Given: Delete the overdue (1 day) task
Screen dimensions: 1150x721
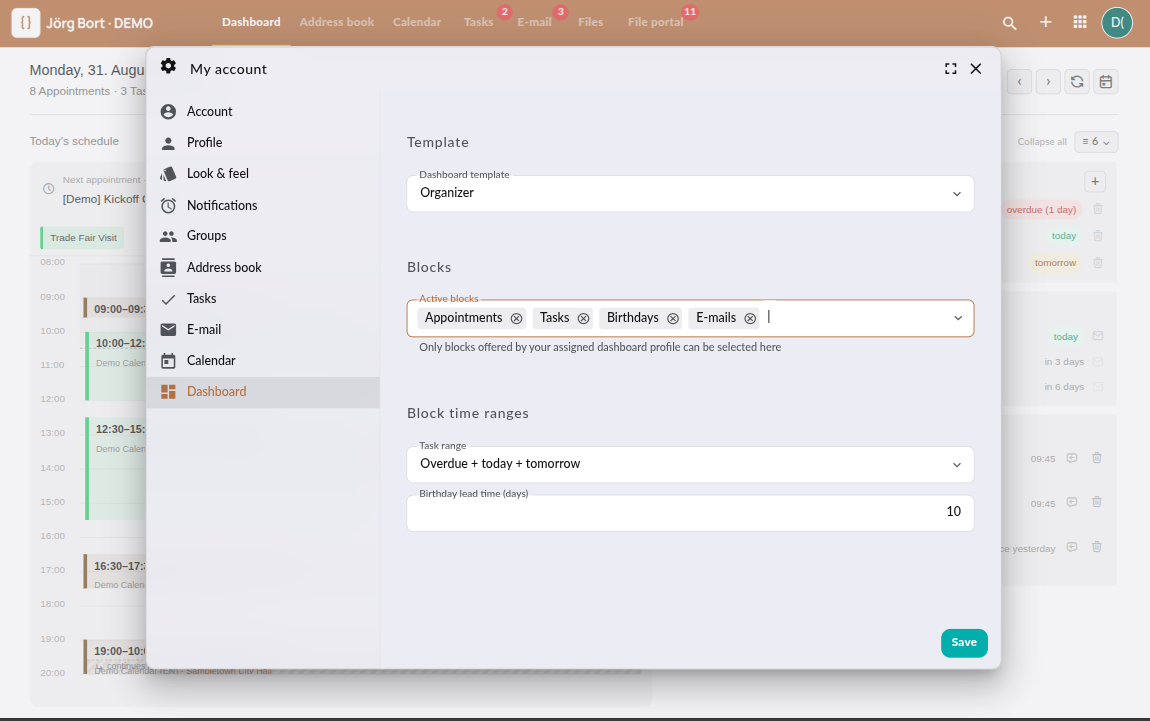Looking at the screenshot, I should coord(1098,209).
